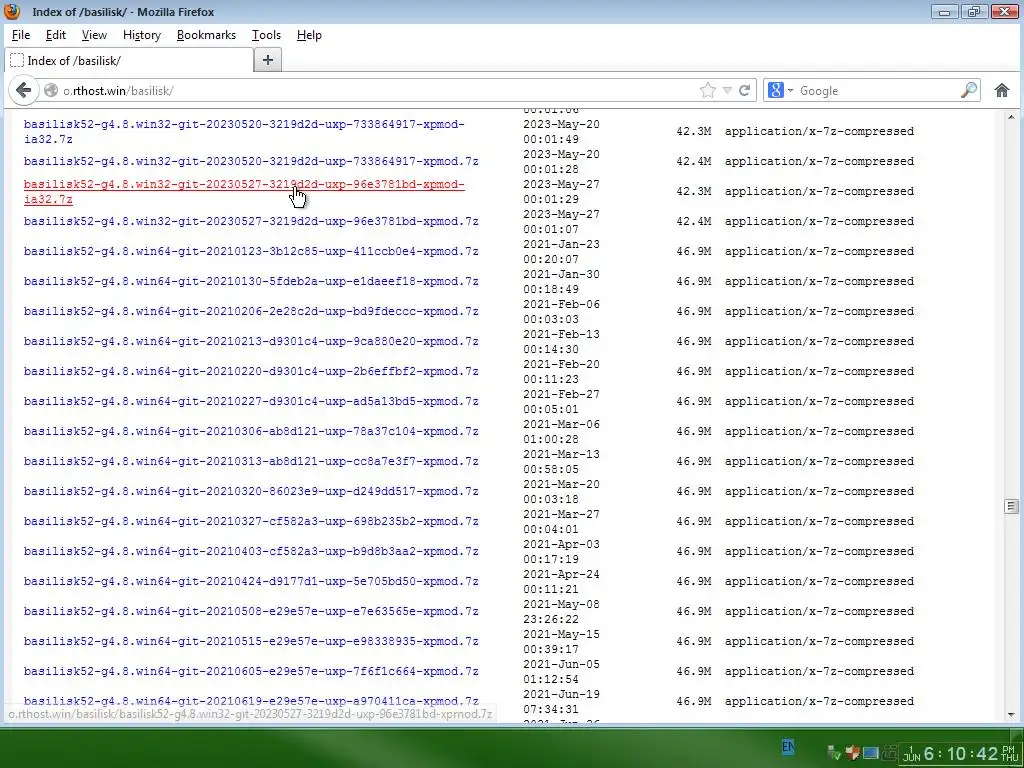Click the blue monitor tray icon

(x=870, y=753)
